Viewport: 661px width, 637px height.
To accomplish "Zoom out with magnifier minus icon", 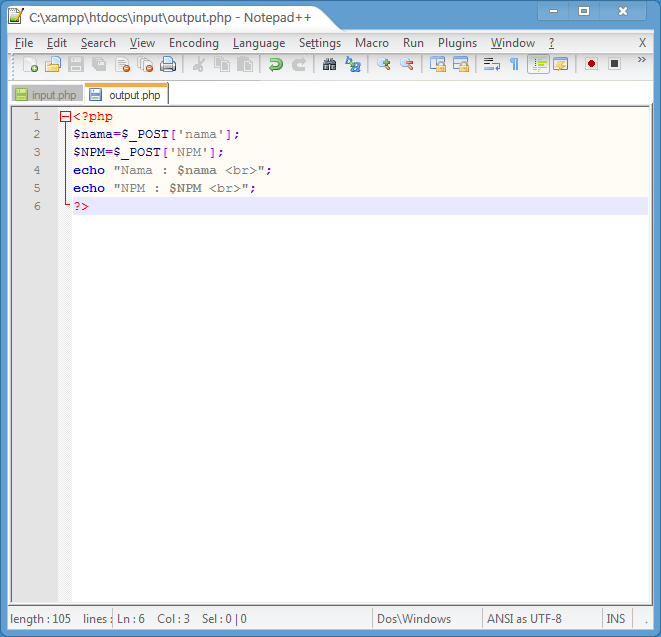I will 406,65.
